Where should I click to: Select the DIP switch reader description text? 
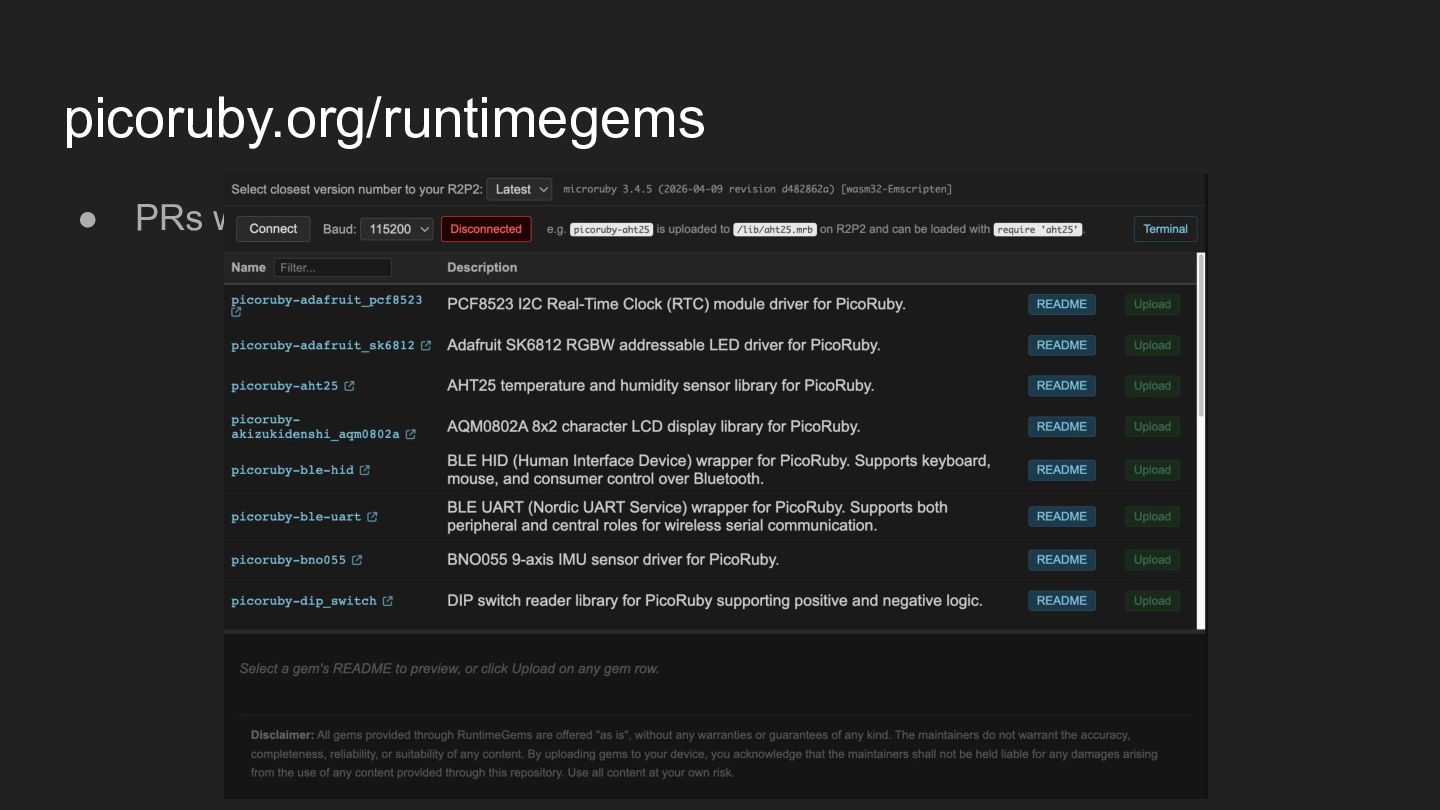tap(714, 601)
